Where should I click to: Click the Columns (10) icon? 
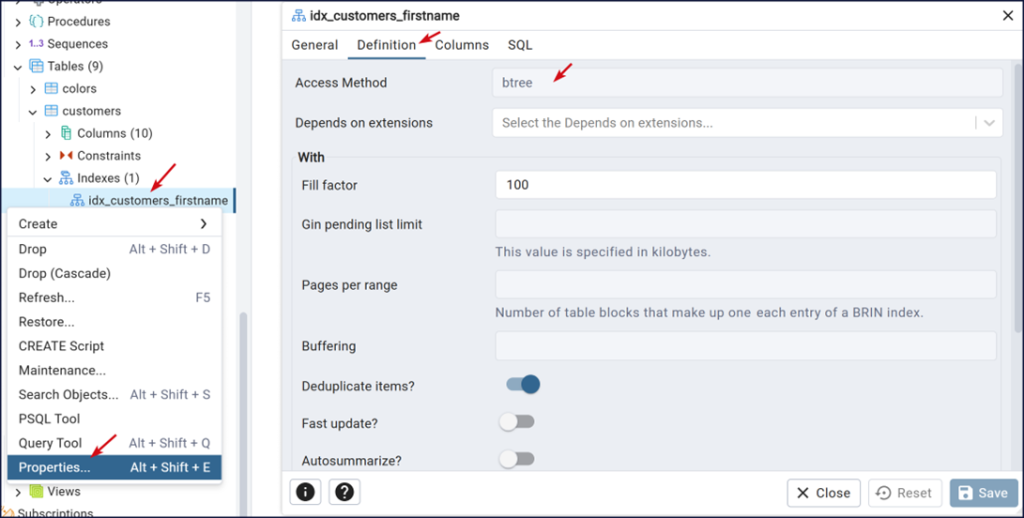(x=66, y=133)
